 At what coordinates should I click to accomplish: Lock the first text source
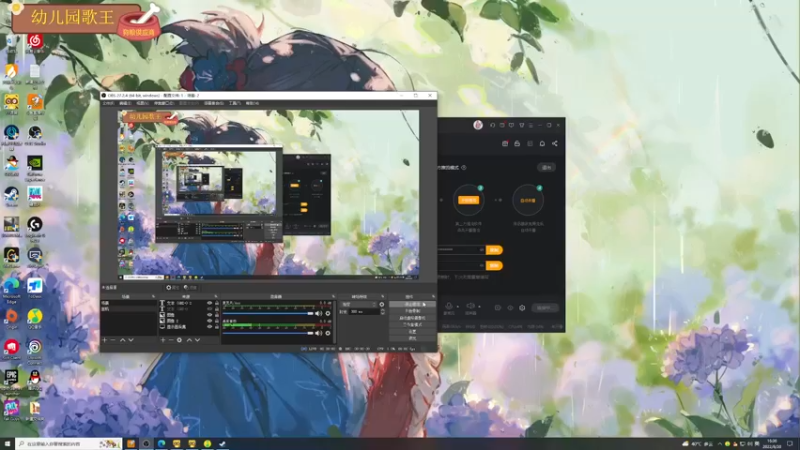tap(217, 303)
